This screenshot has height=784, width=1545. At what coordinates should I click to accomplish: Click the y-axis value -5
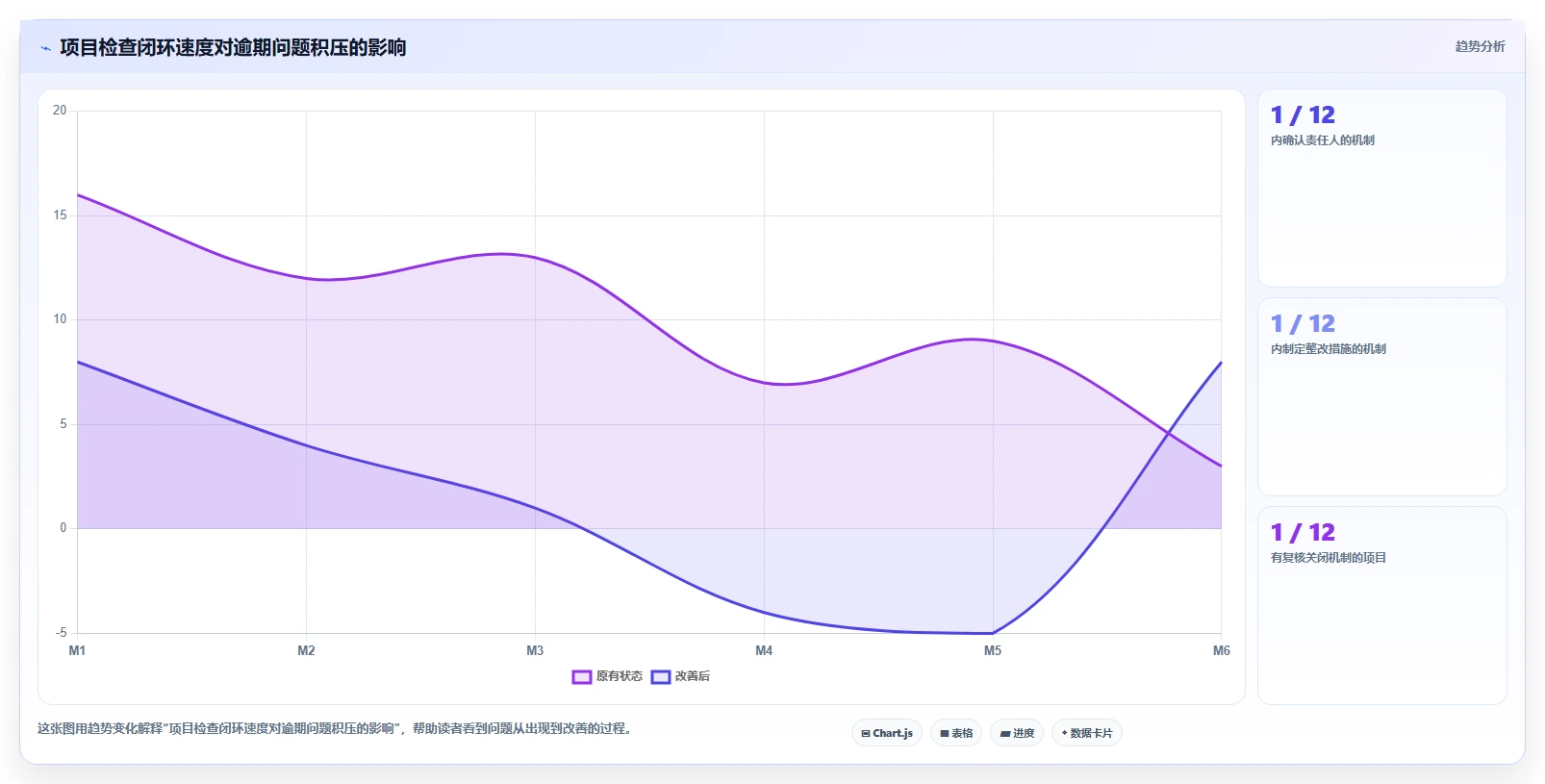coord(62,633)
